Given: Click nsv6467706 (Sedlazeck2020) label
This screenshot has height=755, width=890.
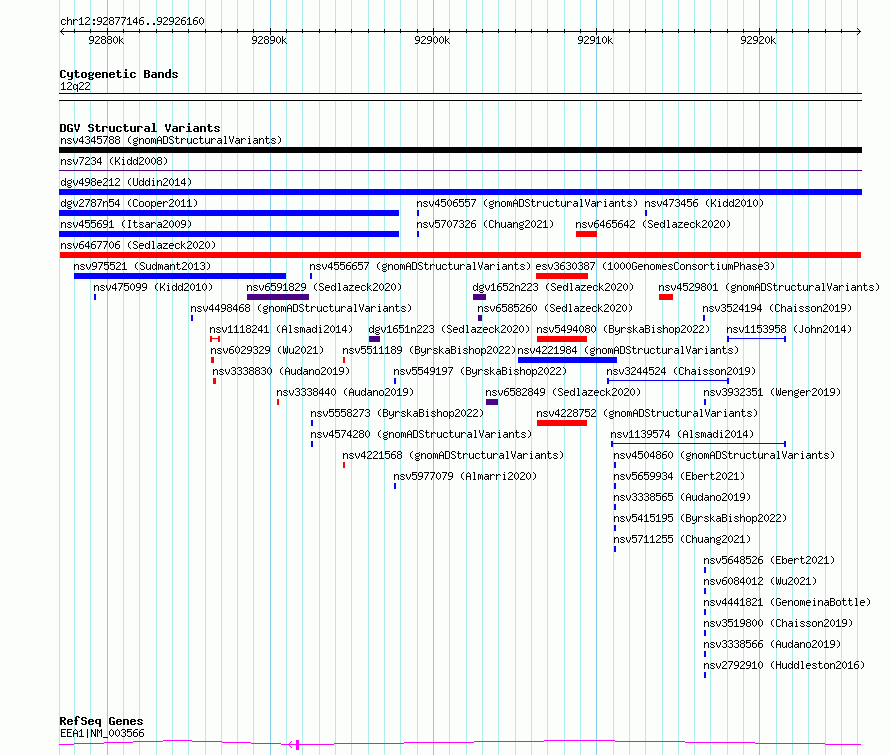Looking at the screenshot, I should coord(138,245).
